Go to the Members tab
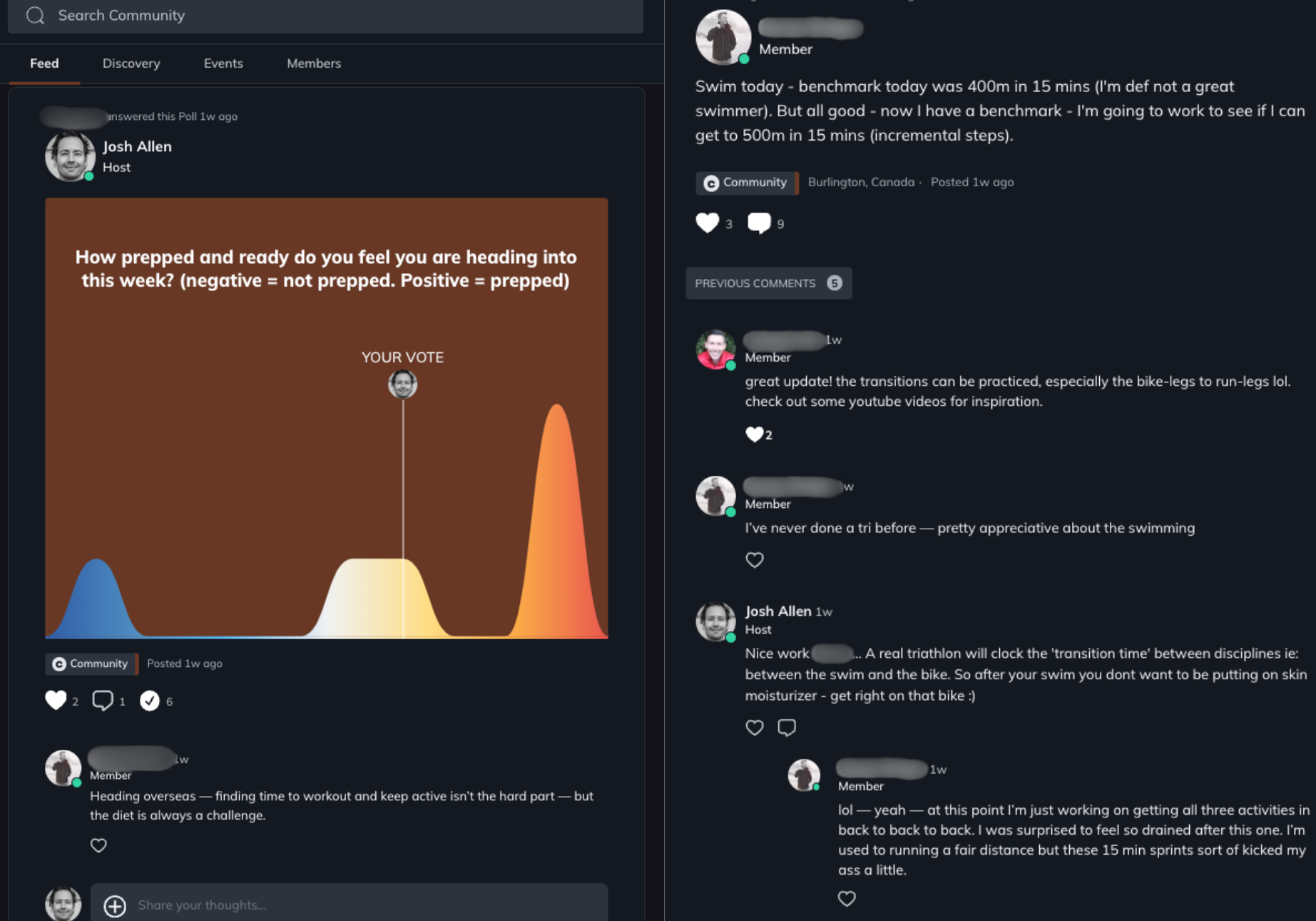This screenshot has width=1316, height=921. pyautogui.click(x=314, y=63)
